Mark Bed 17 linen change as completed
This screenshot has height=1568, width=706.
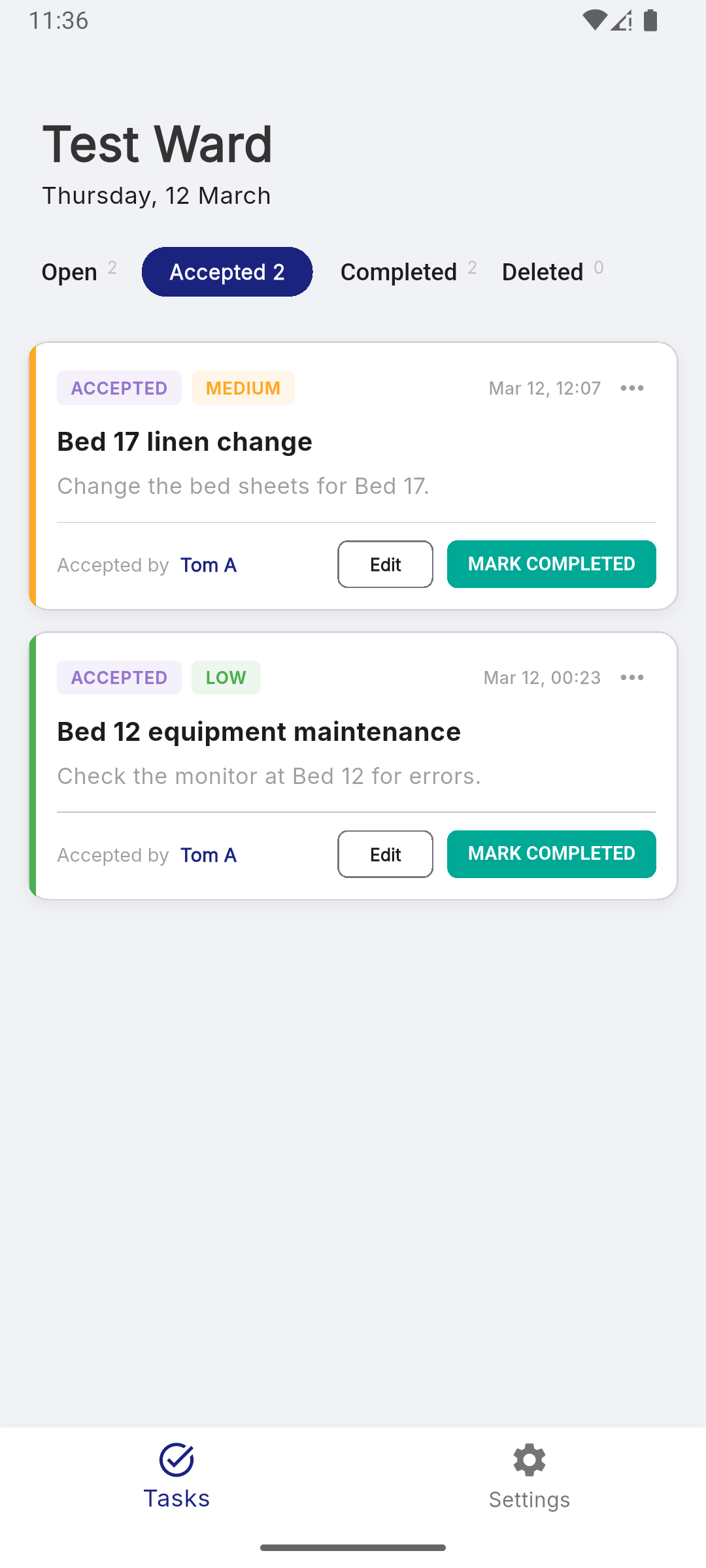[x=550, y=564]
